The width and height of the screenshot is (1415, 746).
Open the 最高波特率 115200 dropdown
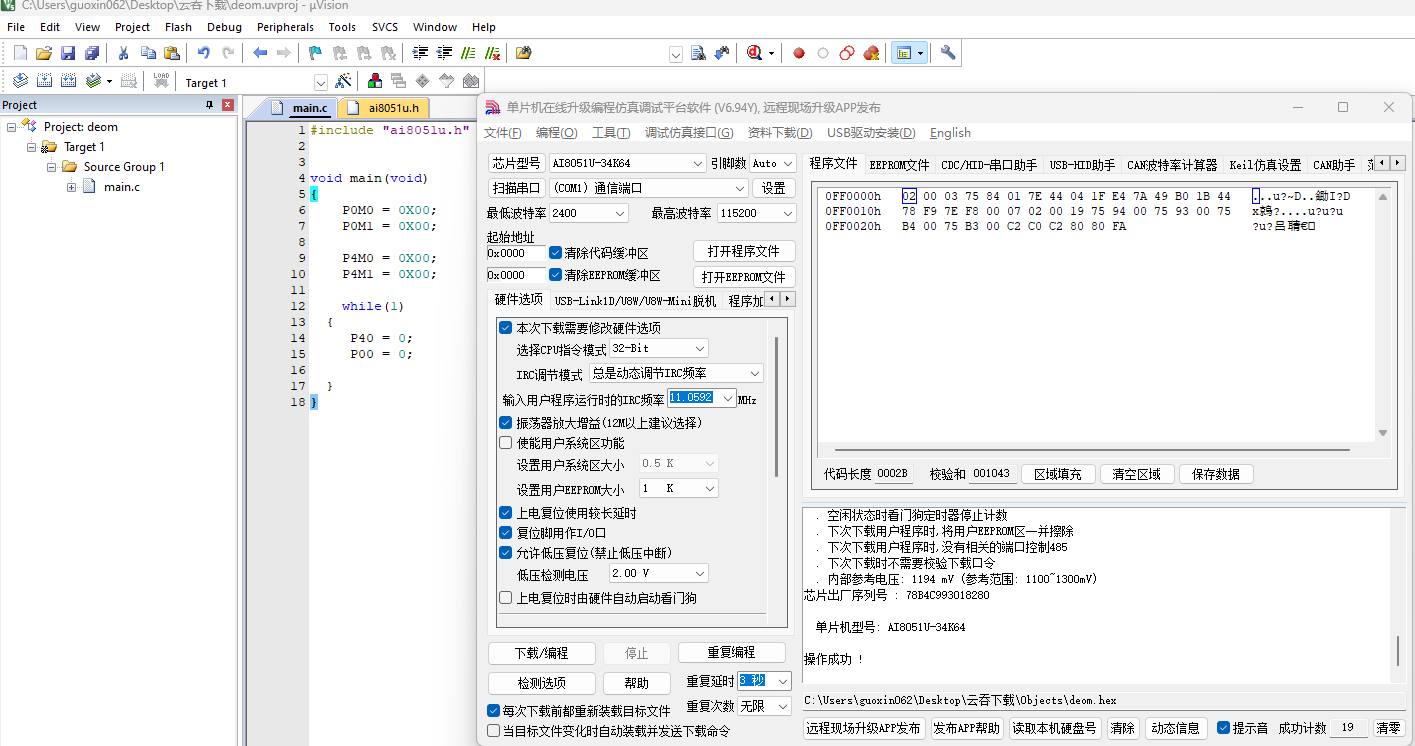pyautogui.click(x=786, y=213)
